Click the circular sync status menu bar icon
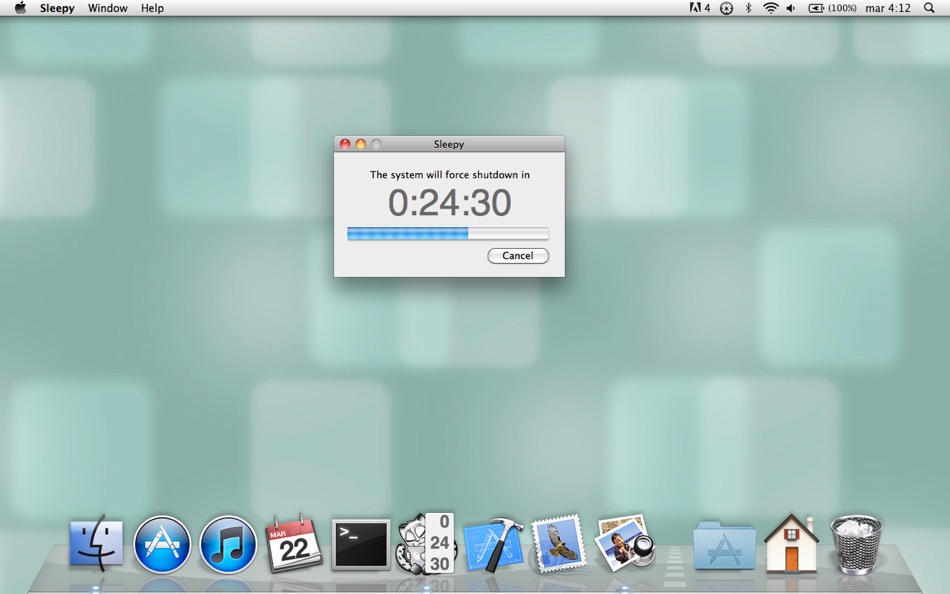This screenshot has width=950, height=594. coord(726,8)
